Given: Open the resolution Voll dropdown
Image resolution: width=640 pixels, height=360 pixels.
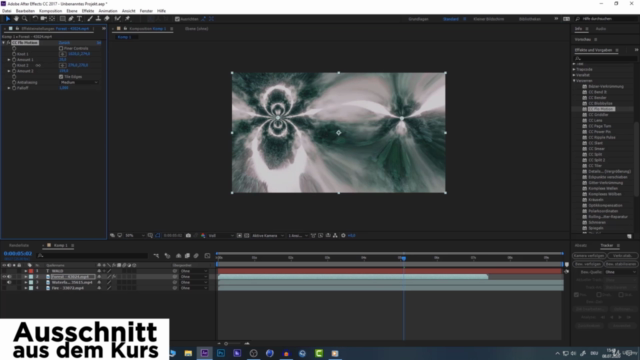Looking at the screenshot, I should tap(221, 236).
